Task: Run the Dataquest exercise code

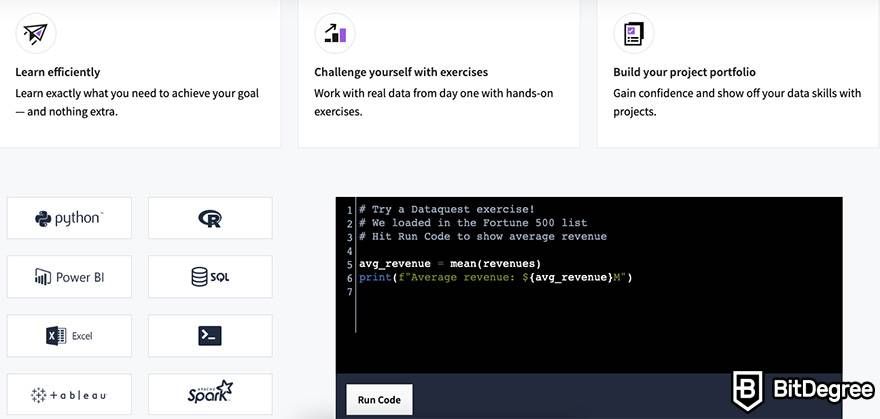Action: point(379,400)
